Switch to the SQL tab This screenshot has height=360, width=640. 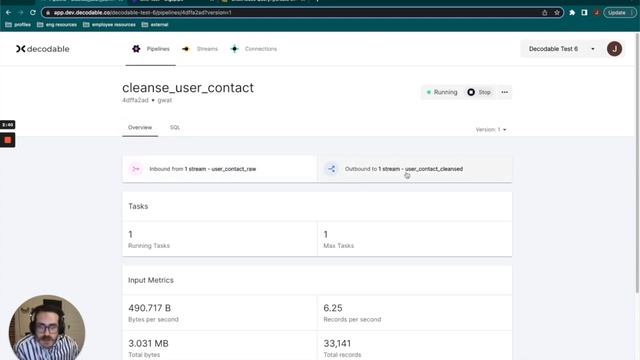click(175, 128)
